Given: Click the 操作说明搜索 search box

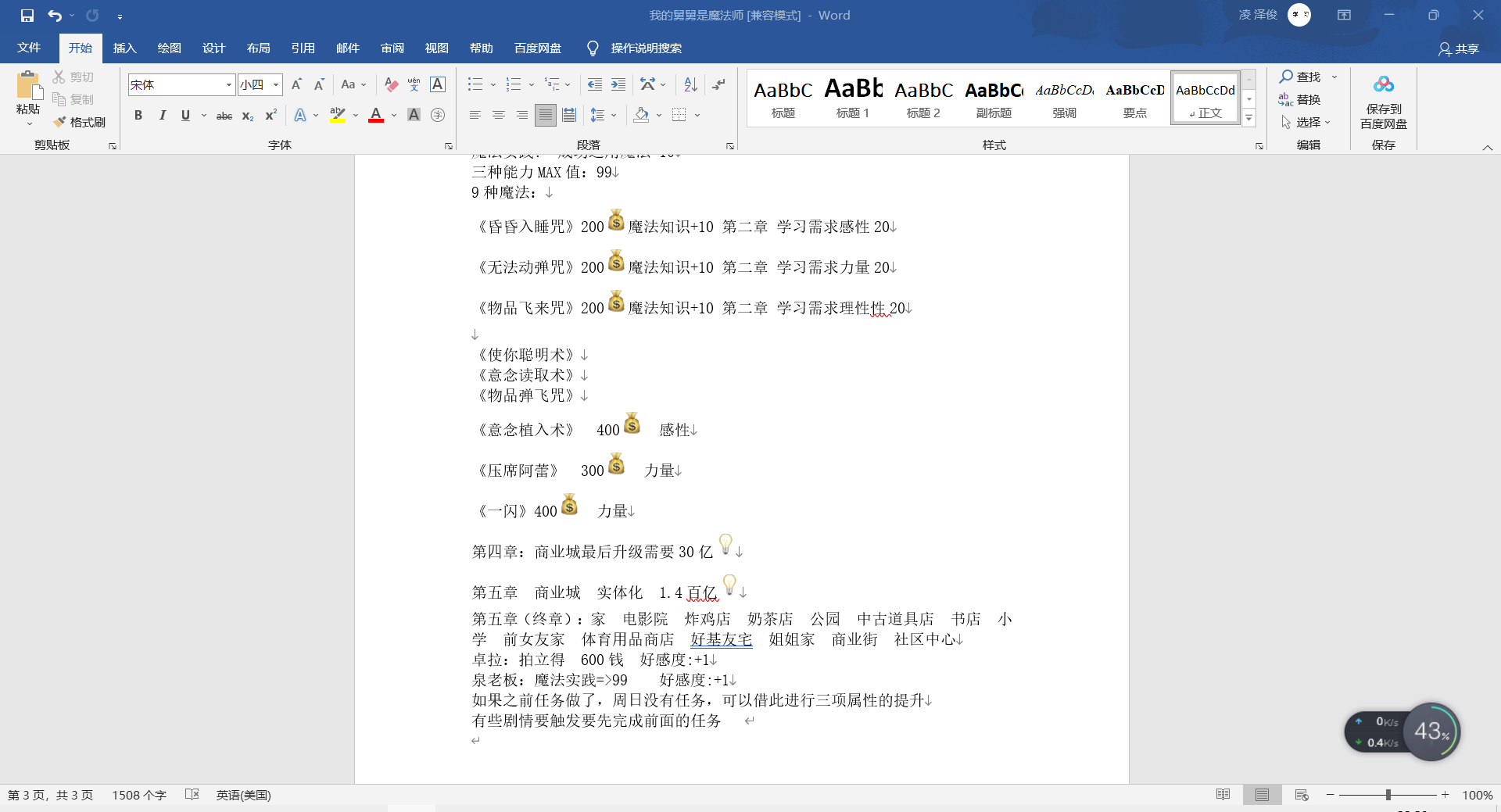Looking at the screenshot, I should (635, 48).
